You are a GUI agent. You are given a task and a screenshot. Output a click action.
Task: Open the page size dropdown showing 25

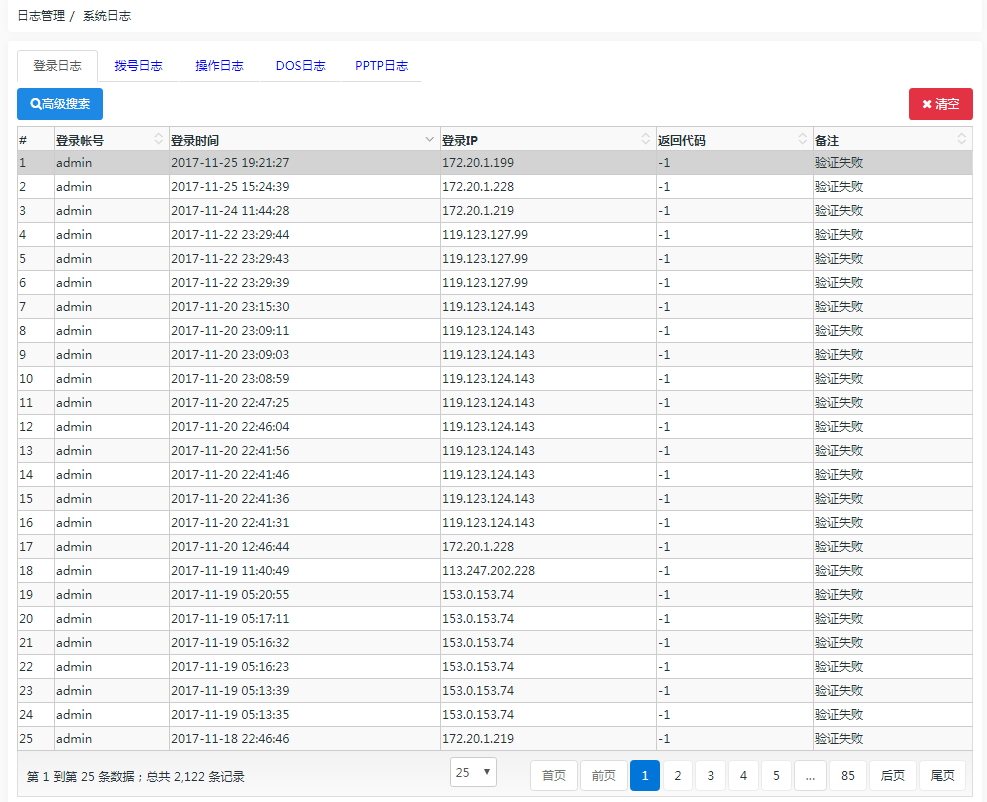[473, 772]
